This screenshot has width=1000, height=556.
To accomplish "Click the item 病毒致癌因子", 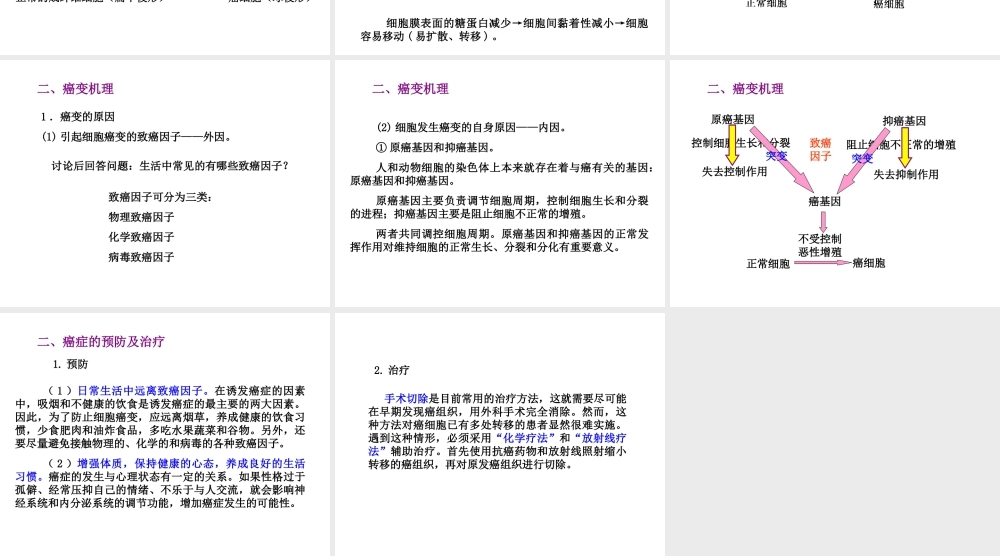I will tap(142, 257).
